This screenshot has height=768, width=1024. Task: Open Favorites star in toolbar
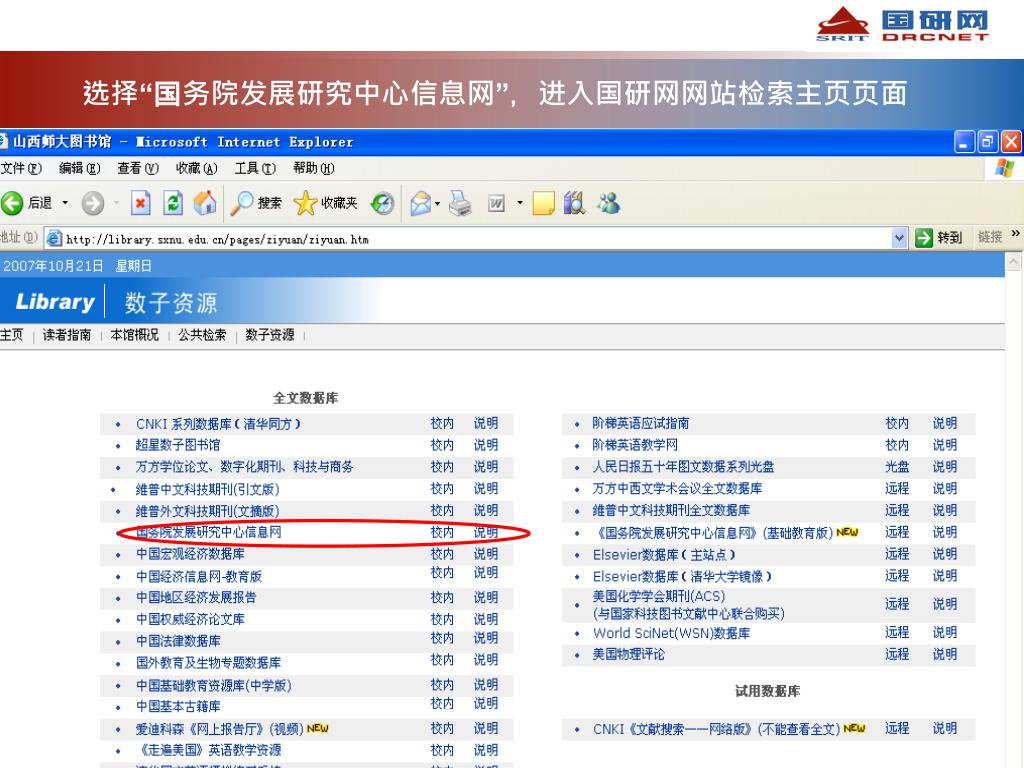click(305, 203)
